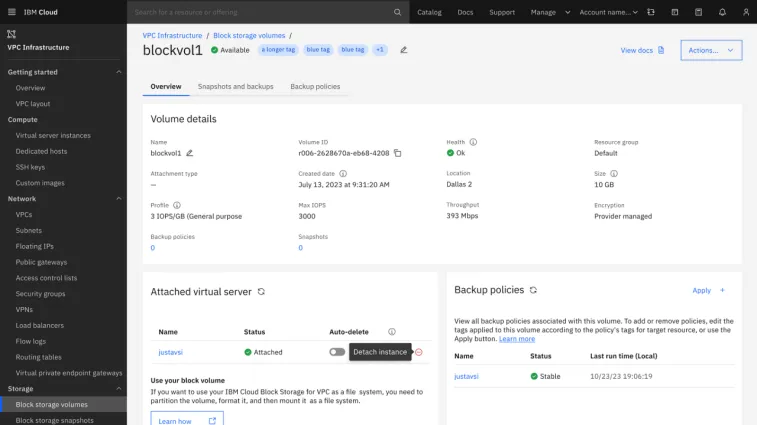
Task: Switch to Backup policies tab
Action: pos(315,87)
